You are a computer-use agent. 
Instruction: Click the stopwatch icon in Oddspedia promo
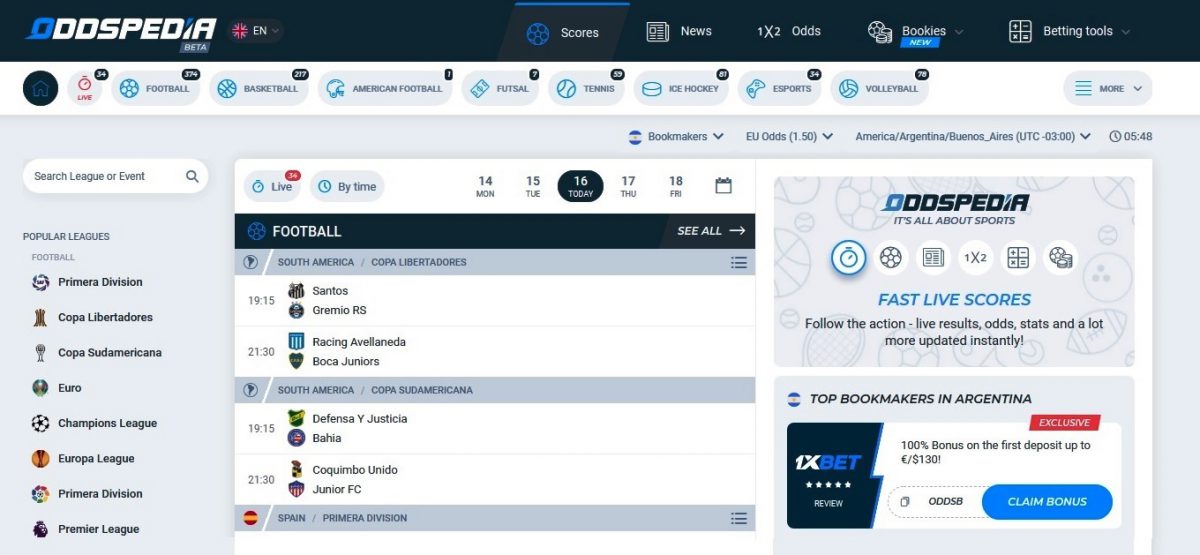coord(848,258)
